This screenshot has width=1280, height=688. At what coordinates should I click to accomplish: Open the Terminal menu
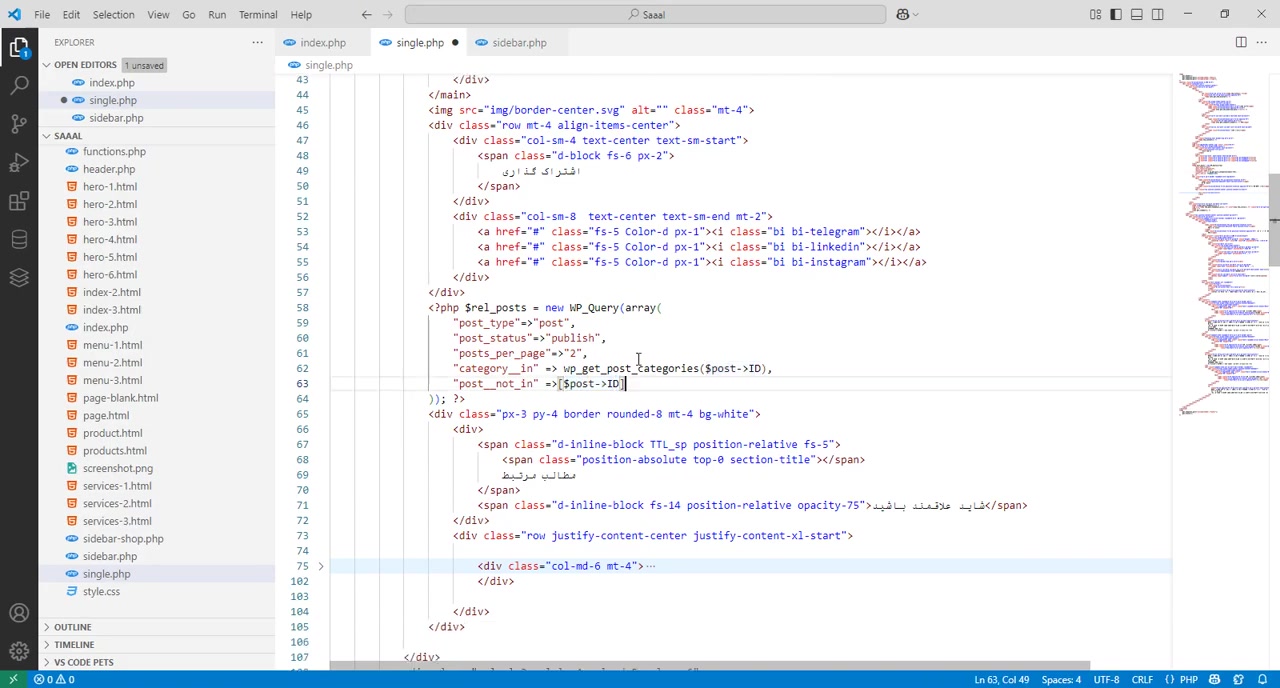pos(258,14)
